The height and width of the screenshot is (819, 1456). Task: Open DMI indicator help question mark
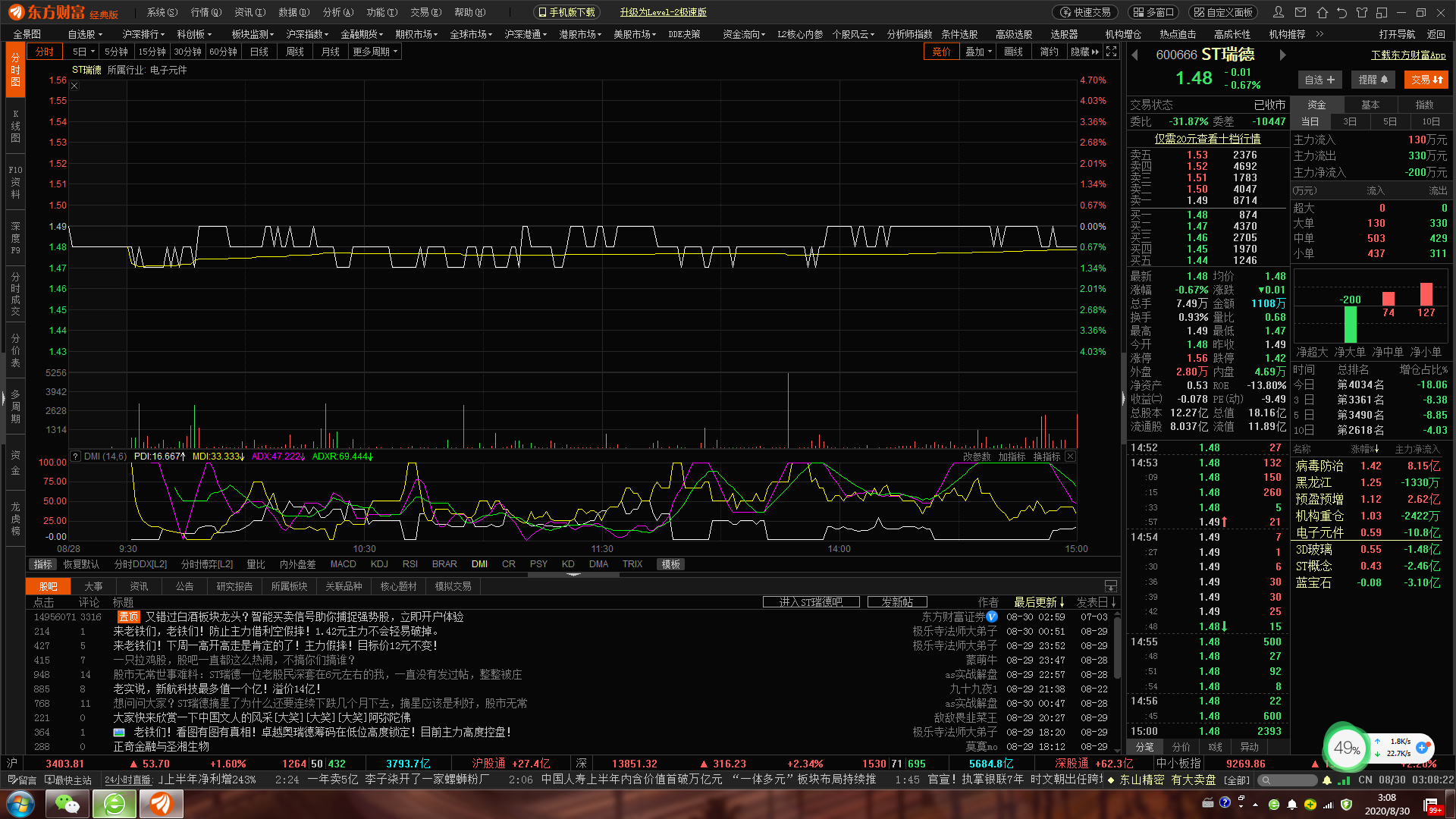coord(75,457)
